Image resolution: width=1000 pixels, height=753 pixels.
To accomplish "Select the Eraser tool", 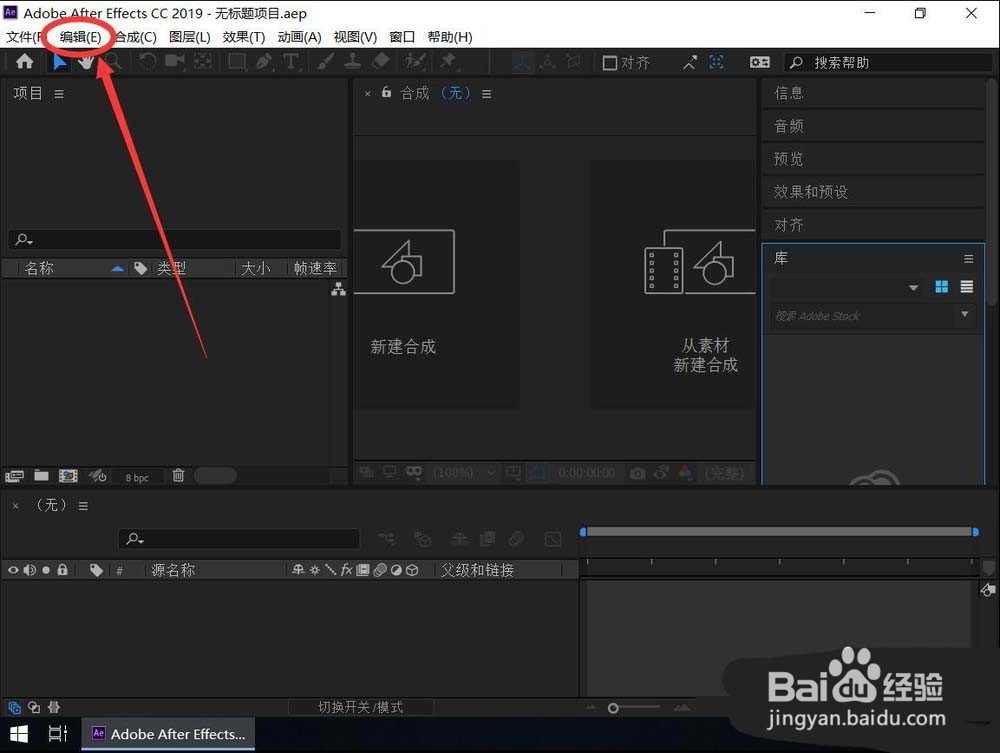I will pos(380,62).
